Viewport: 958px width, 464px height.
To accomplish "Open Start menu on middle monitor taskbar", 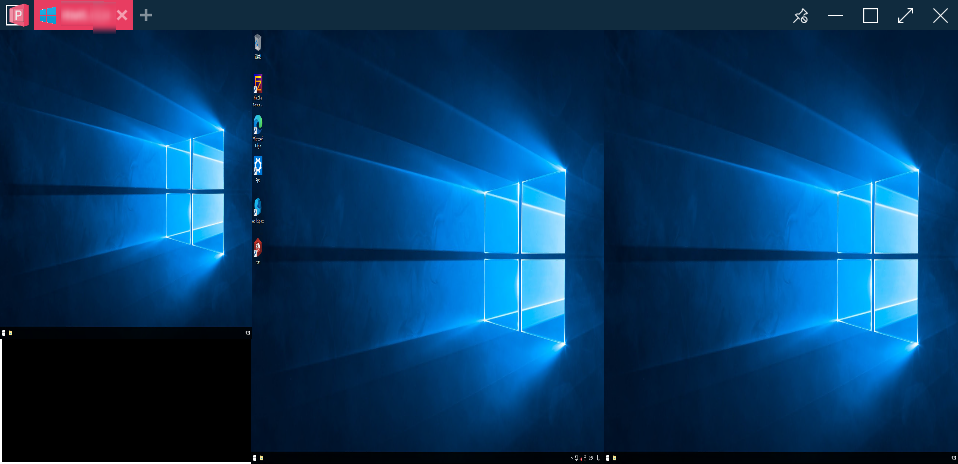I will (255, 458).
